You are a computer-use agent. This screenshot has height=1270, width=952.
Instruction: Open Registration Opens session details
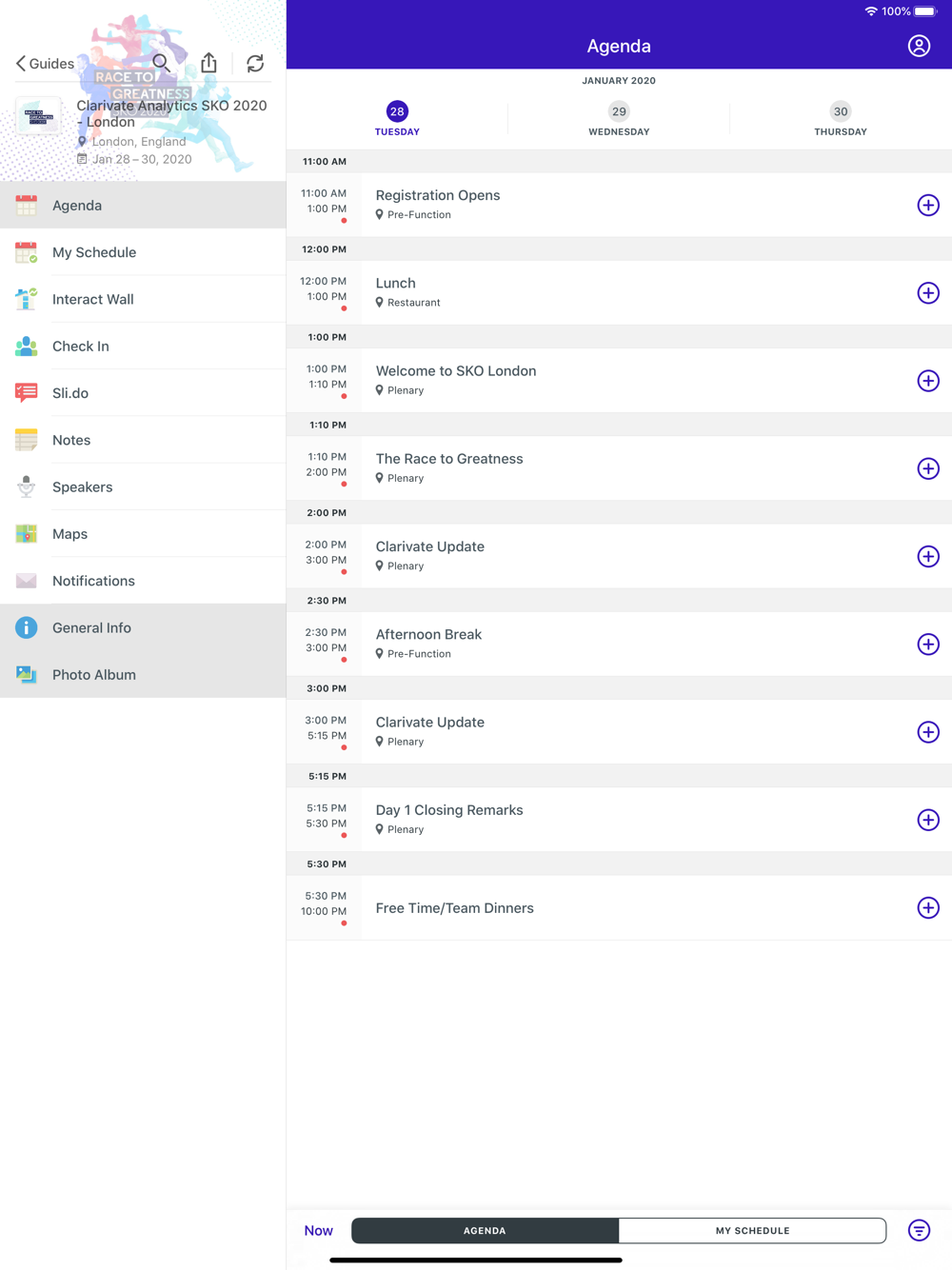[619, 205]
